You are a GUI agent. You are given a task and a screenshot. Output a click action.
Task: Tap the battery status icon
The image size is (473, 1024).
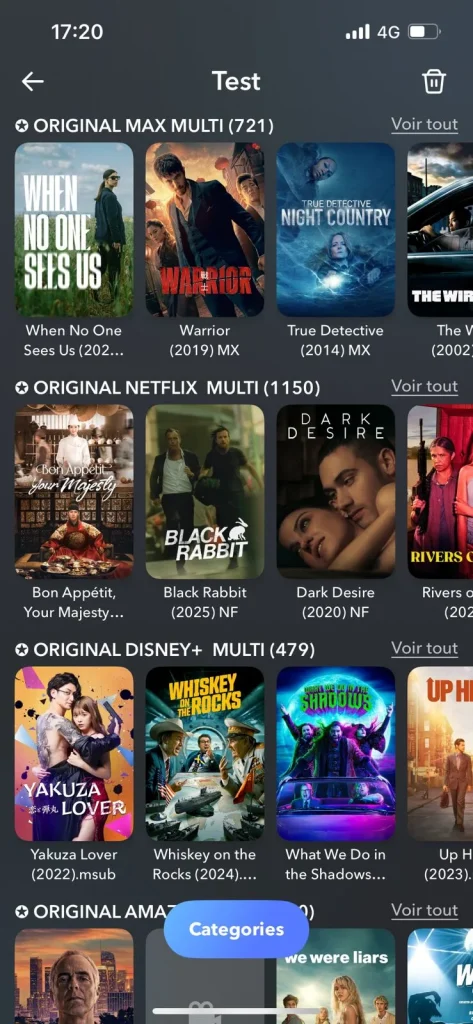click(425, 31)
